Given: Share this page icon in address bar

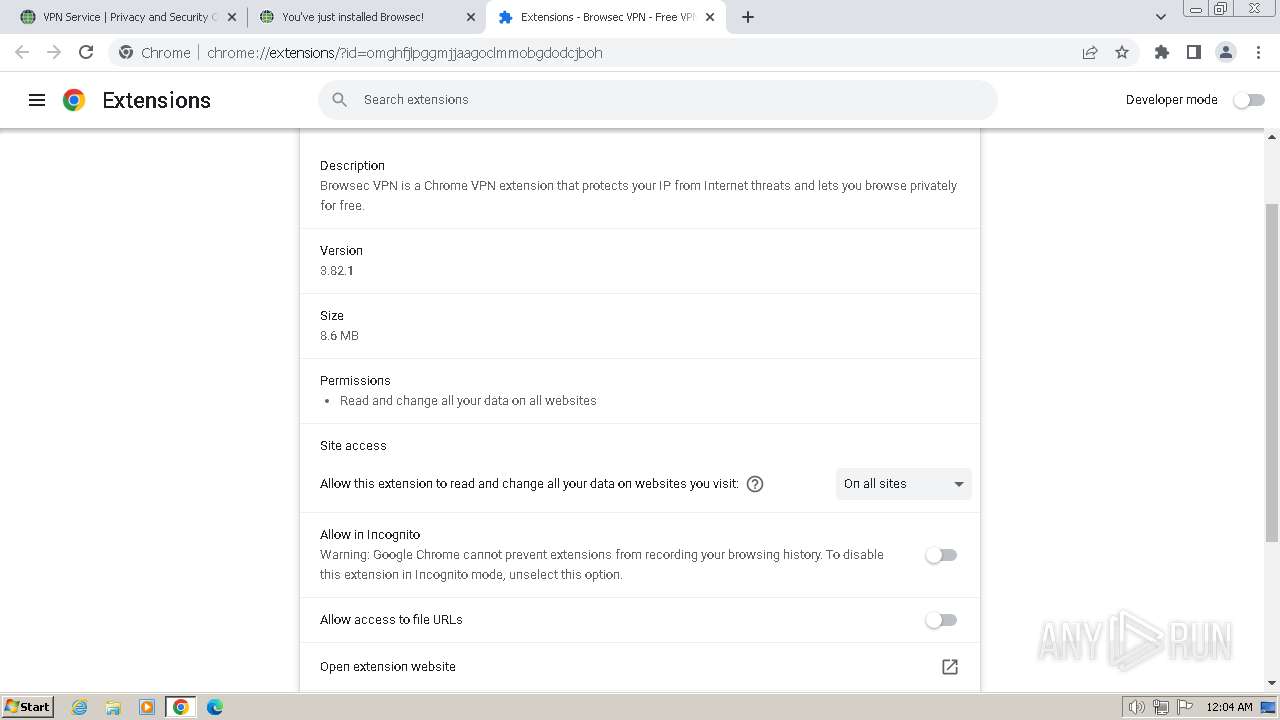Looking at the screenshot, I should pos(1090,53).
